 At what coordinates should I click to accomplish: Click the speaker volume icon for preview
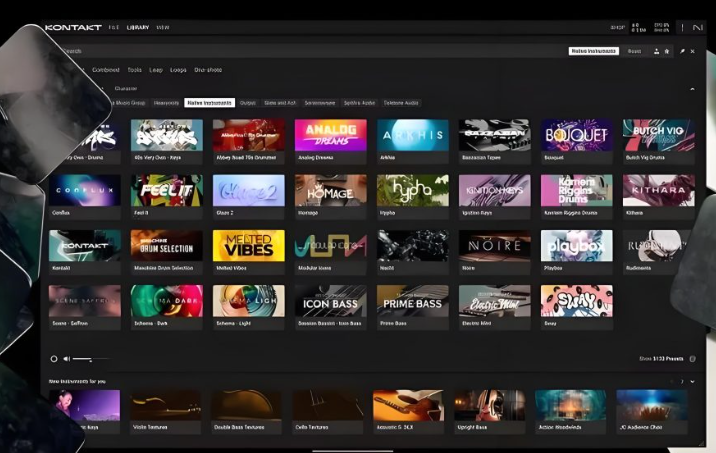66,358
